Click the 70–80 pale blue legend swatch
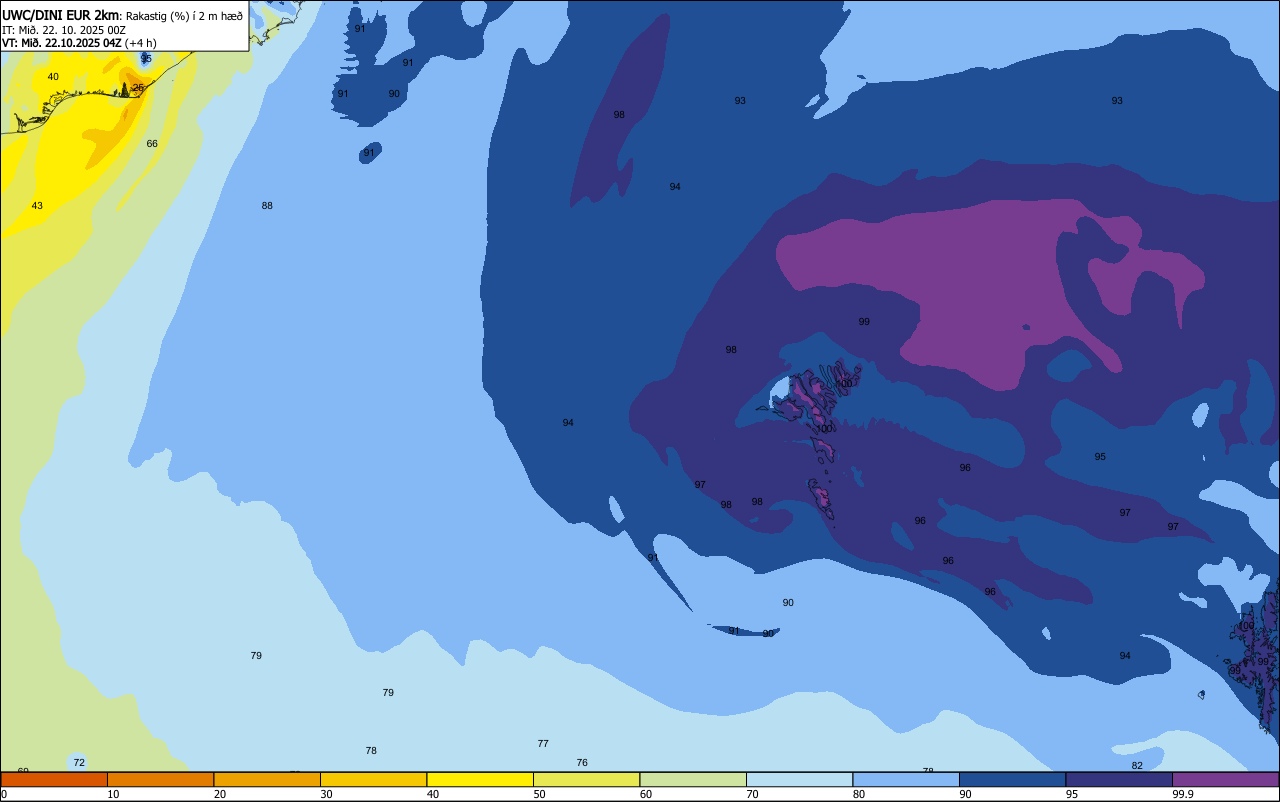Screen dimensions: 1280x802 coord(800,779)
